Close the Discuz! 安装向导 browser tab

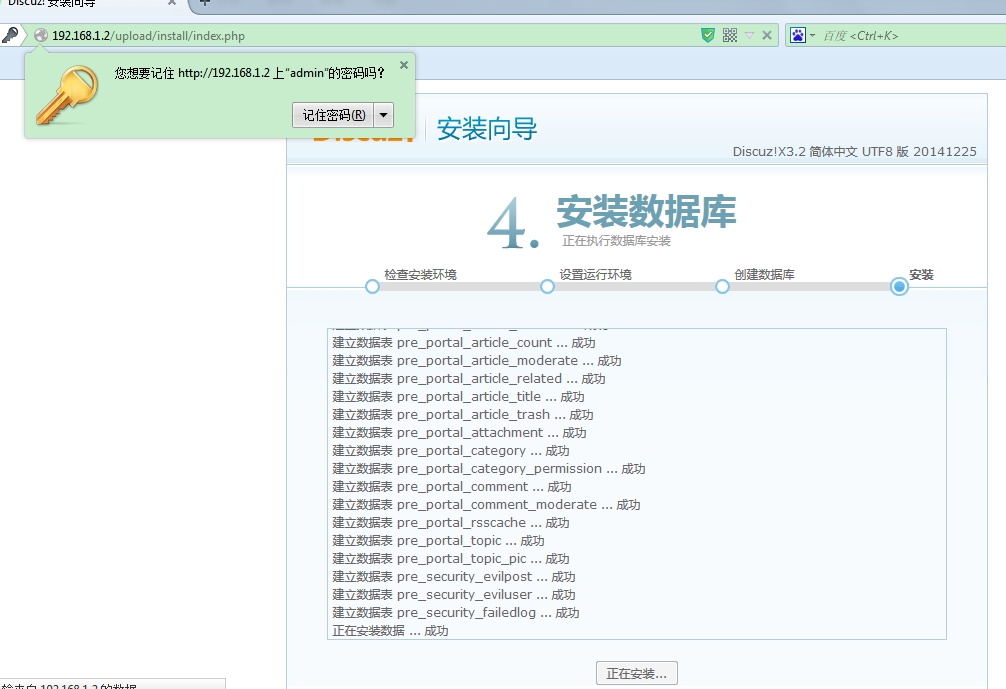(x=172, y=3)
